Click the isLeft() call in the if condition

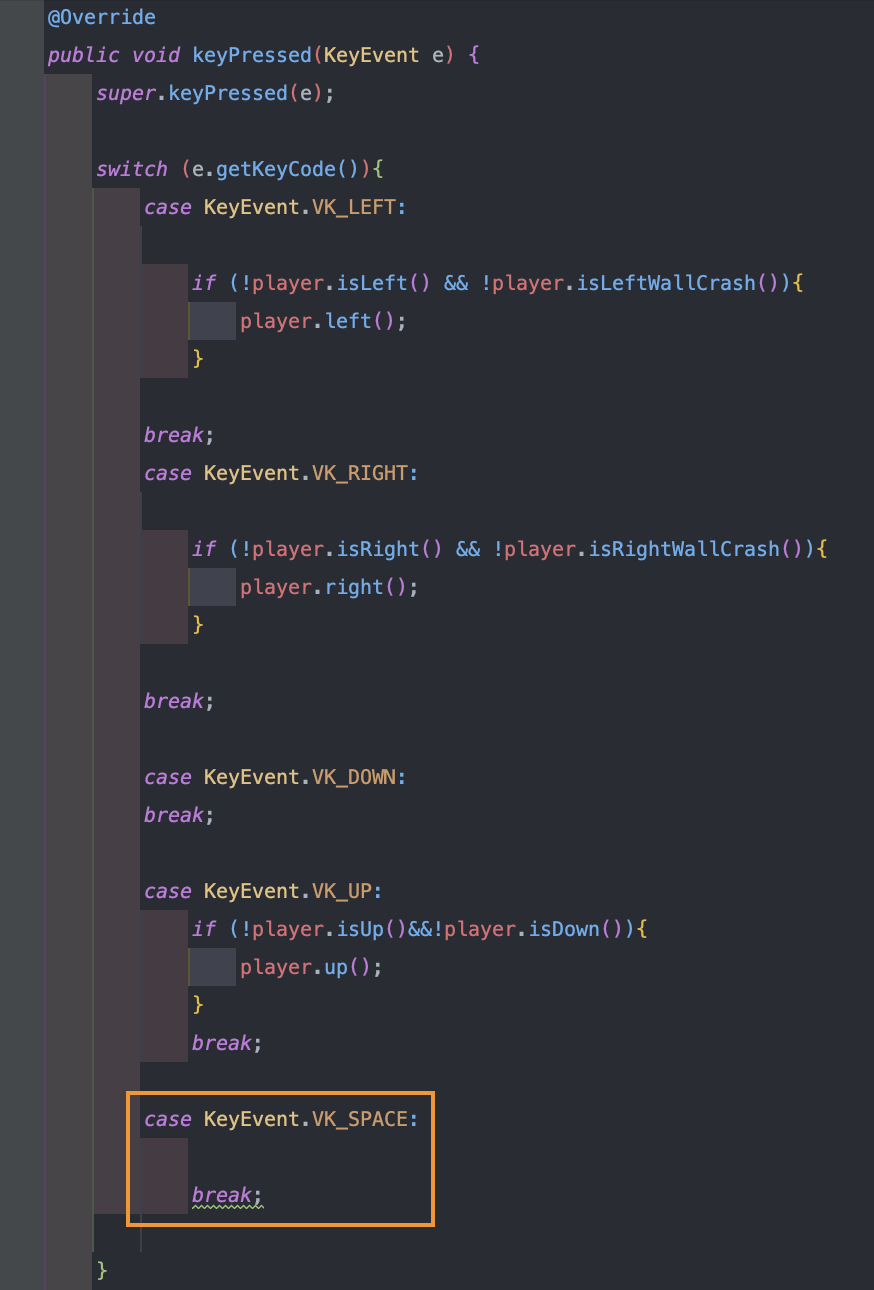coord(384,283)
